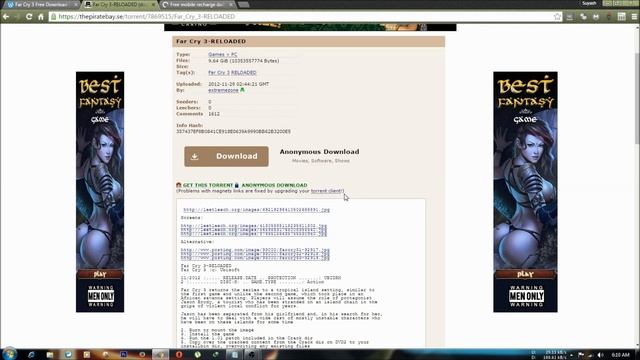This screenshot has width=640, height=360.
Task: Open the Photoshop icon in the taskbar
Action: point(123,355)
